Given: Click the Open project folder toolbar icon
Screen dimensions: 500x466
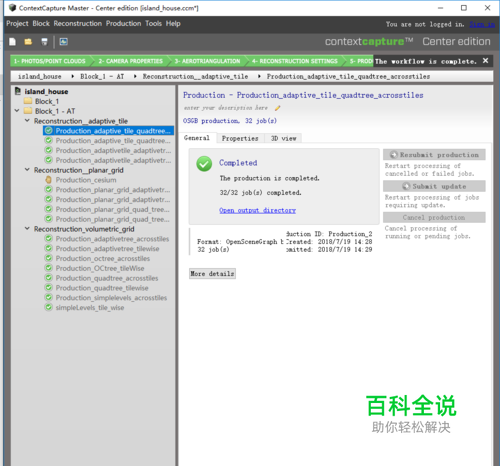Looking at the screenshot, I should pyautogui.click(x=28, y=42).
